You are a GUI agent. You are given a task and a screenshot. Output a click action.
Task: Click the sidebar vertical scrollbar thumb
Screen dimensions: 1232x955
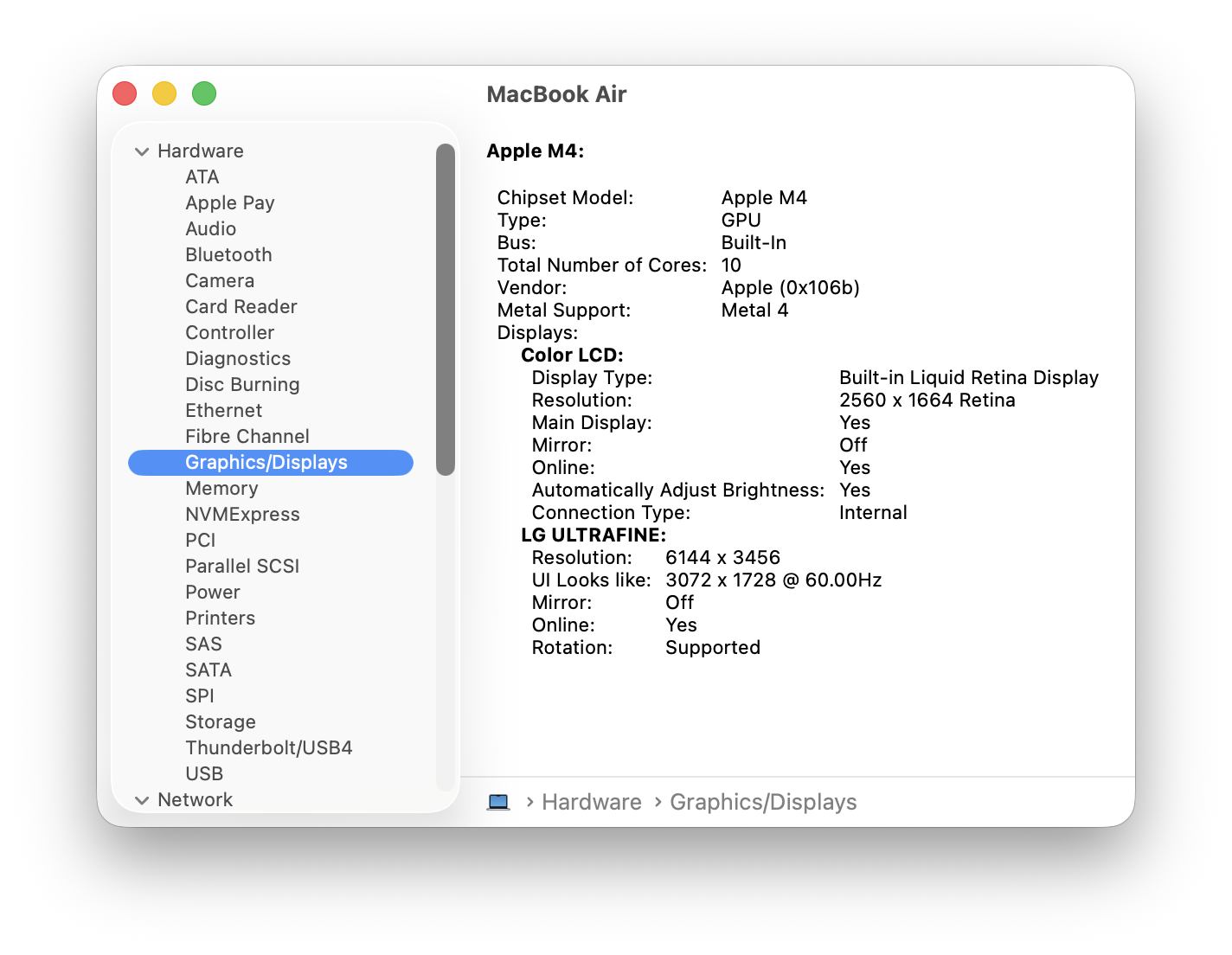coord(446,310)
